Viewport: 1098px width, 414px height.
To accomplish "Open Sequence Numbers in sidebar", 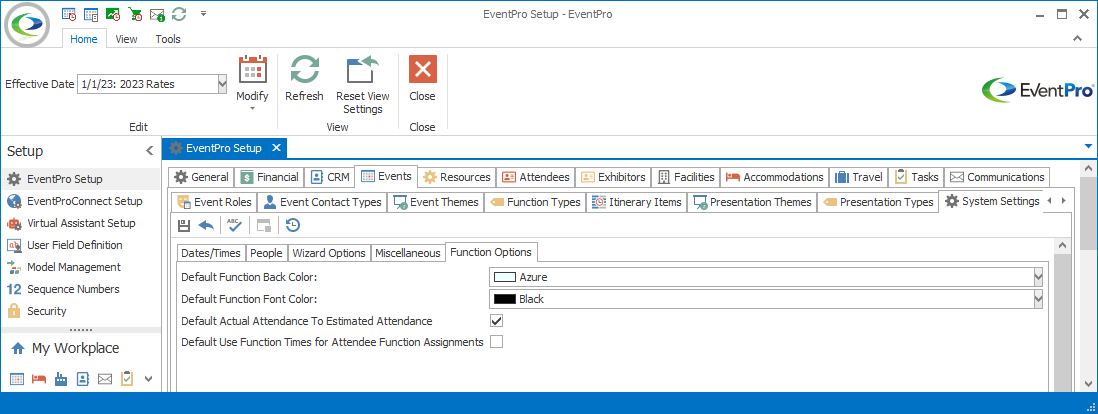I will (81, 289).
